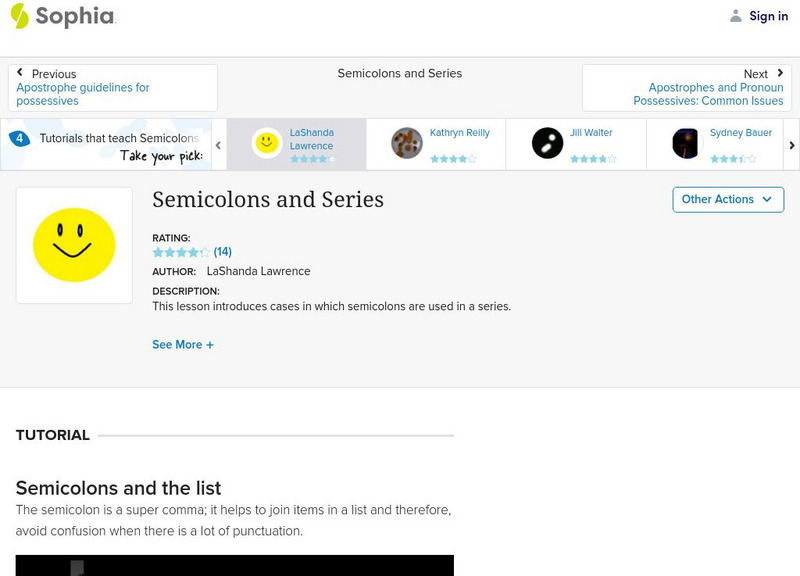This screenshot has height=576, width=800.
Task: Select LaShanda Lawrence's smiley avatar
Action: pyautogui.click(x=266, y=141)
